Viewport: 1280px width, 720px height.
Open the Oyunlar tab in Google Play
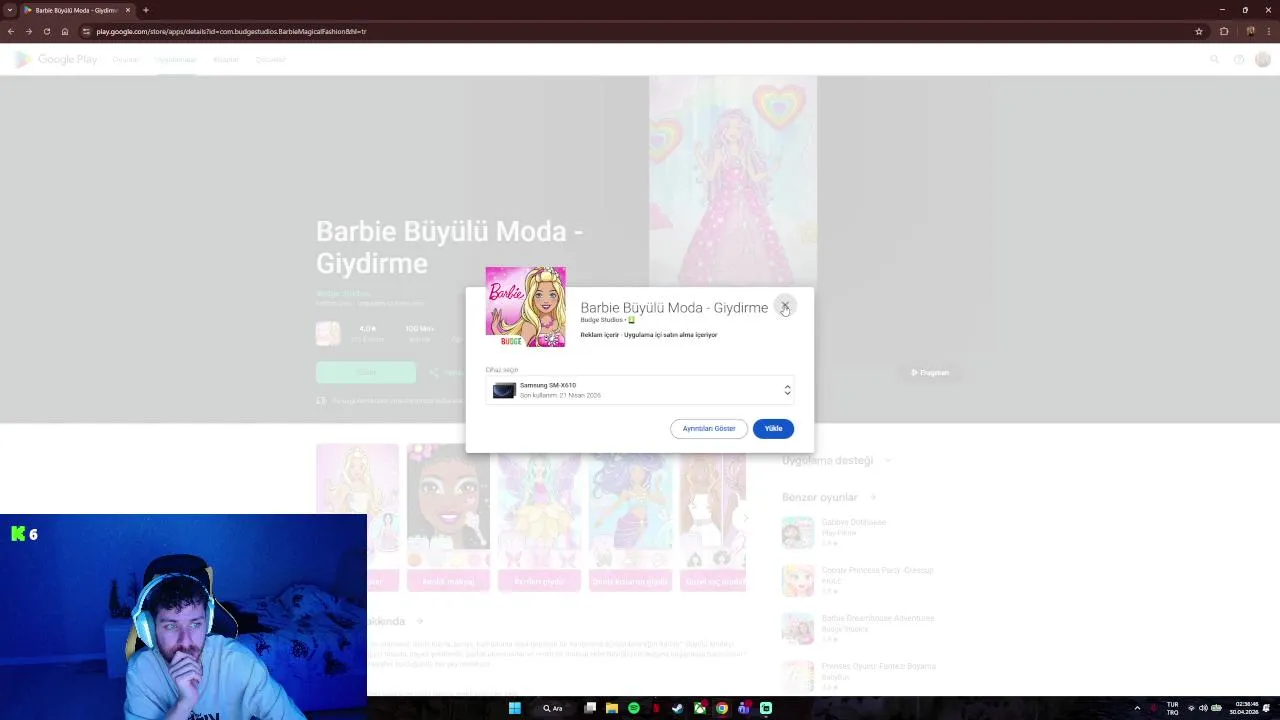pos(126,60)
